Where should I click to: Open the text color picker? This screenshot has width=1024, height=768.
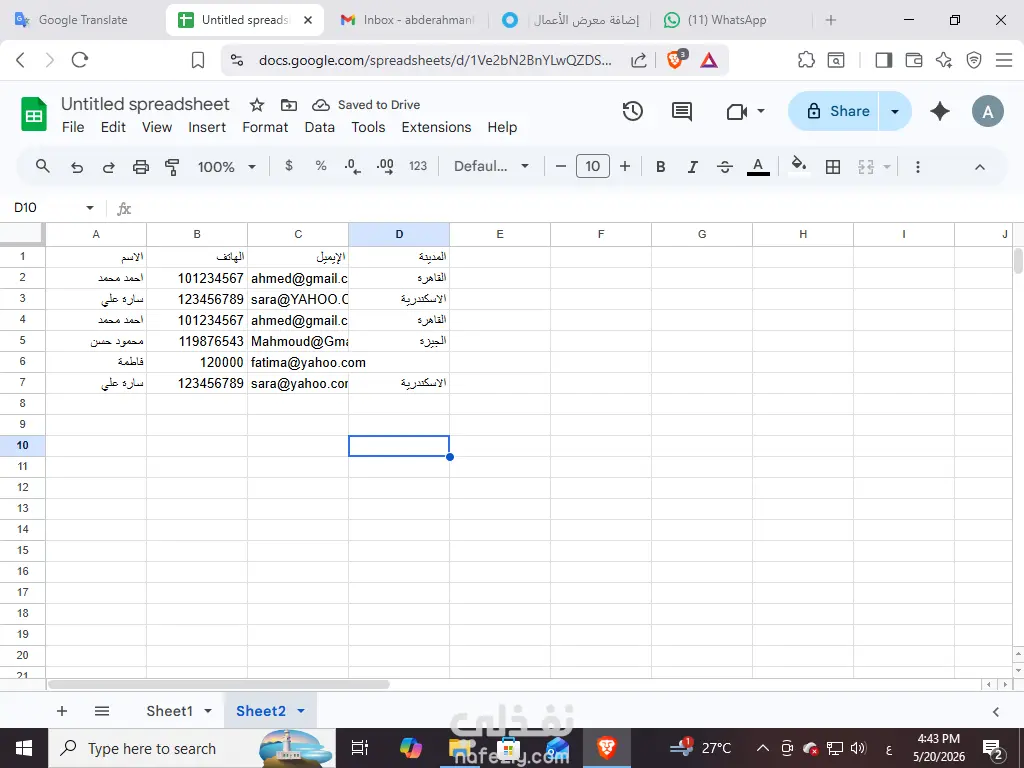(x=758, y=167)
